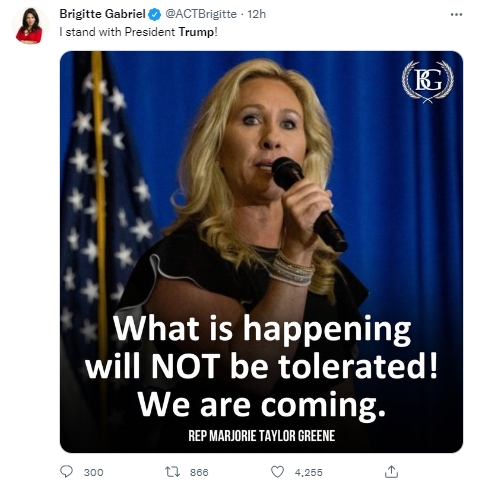Retweet this post via the arrows icon
The image size is (477, 490).
[172, 472]
